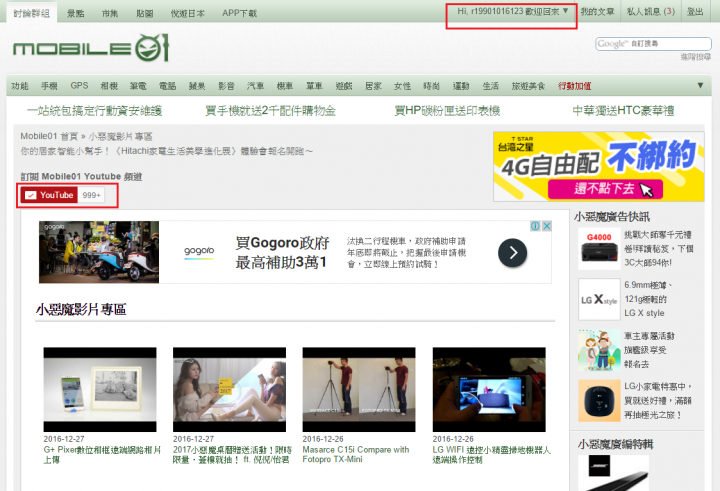Open the 買HP碳粉匣送印表機 promo link
720x491 pixels.
[447, 111]
